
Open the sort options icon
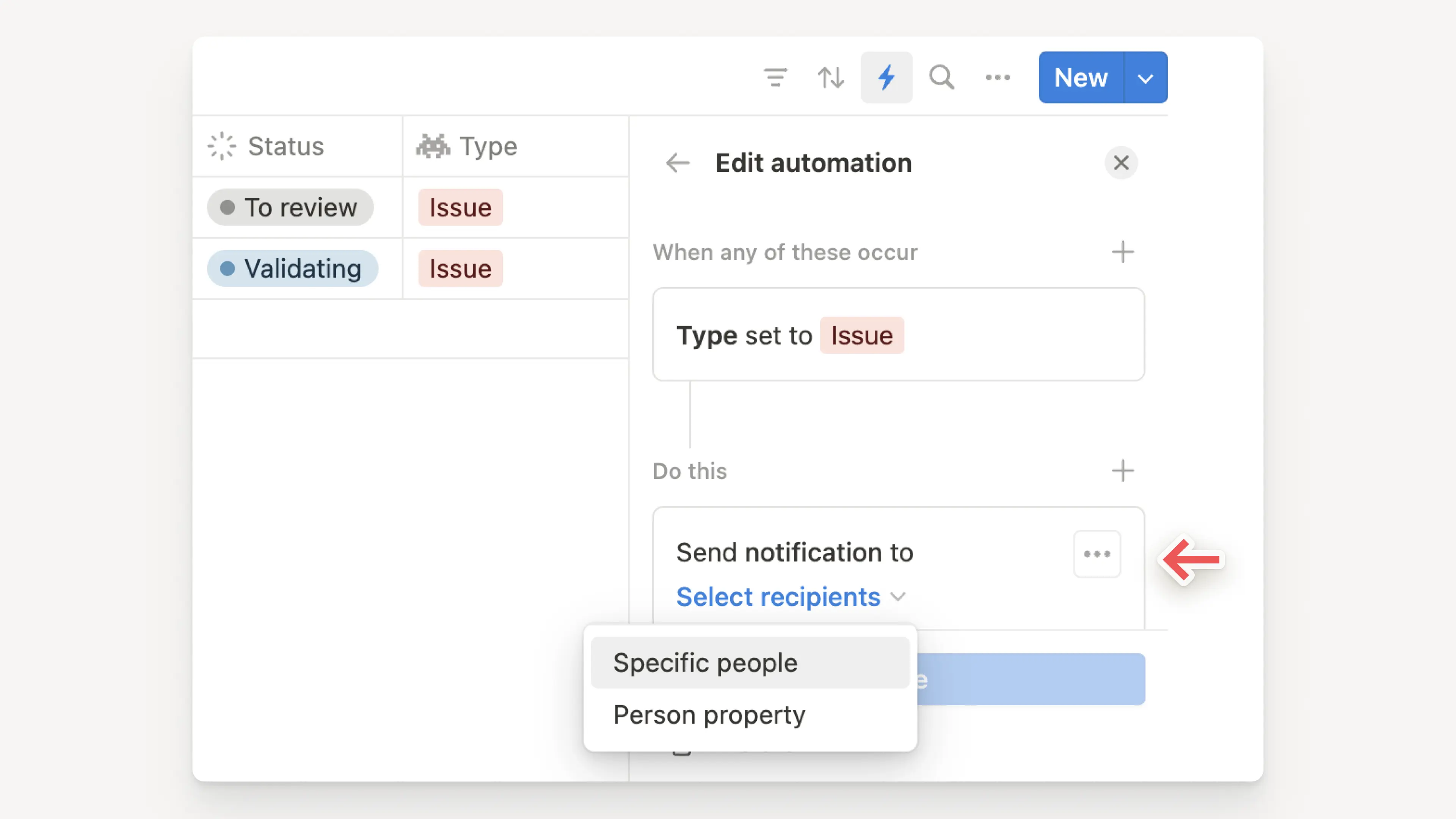(830, 77)
